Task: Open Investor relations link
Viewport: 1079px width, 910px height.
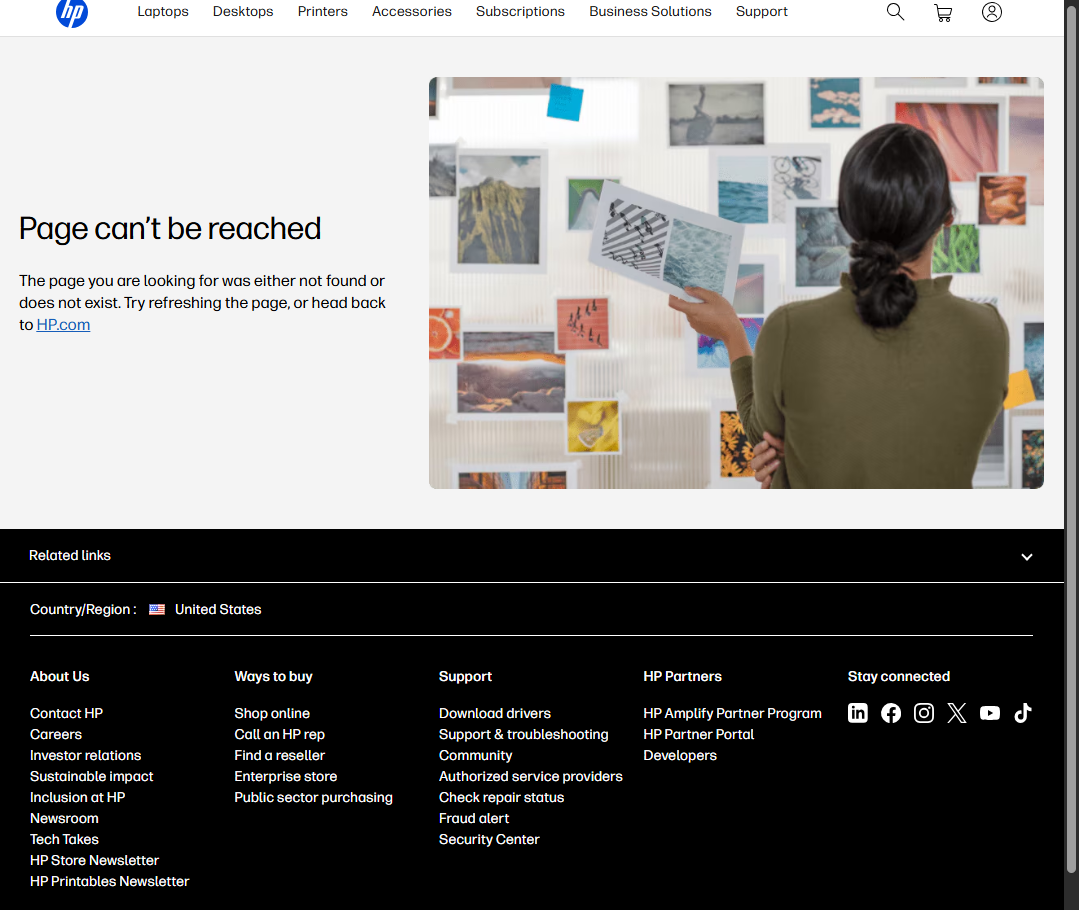Action: [85, 755]
